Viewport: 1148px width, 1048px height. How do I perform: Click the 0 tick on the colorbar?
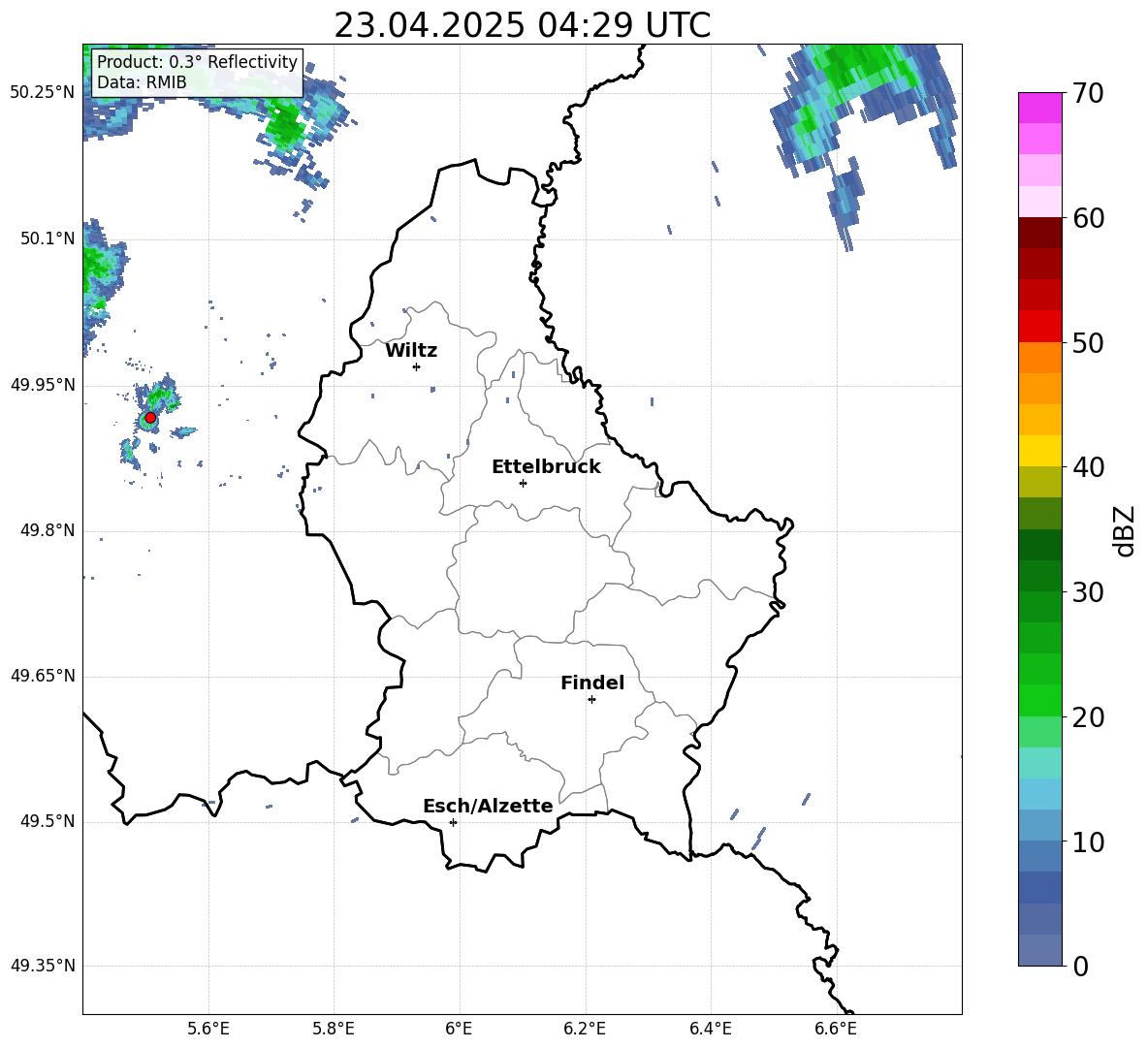point(1080,966)
